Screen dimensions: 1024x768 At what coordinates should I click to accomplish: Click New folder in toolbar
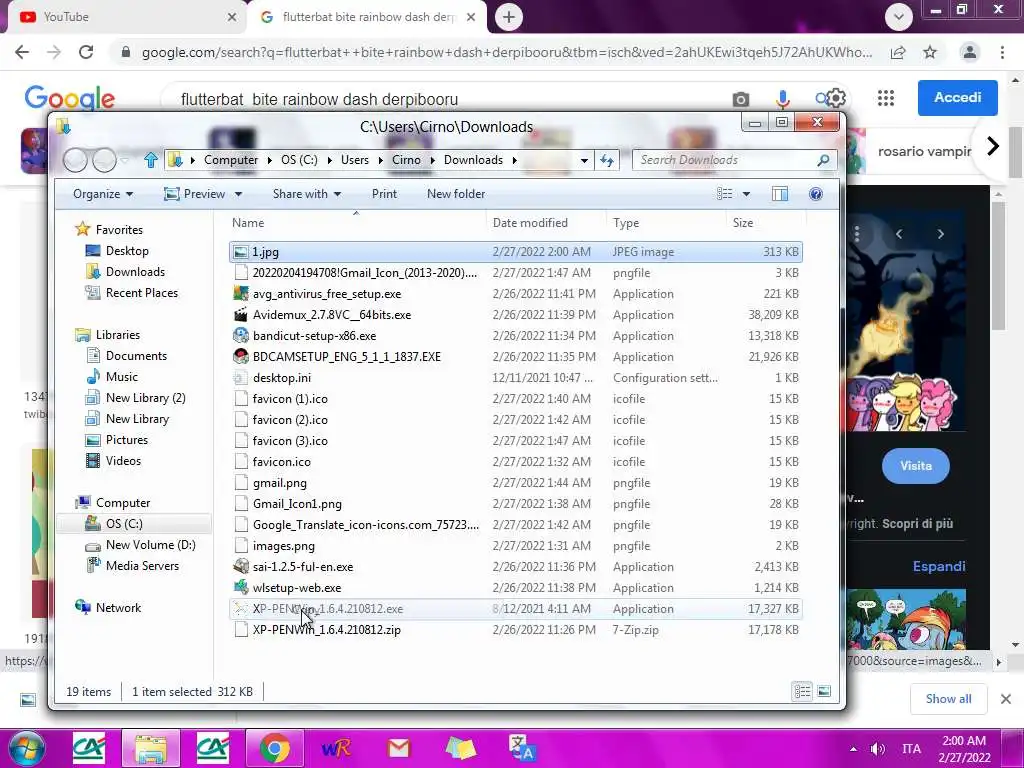coord(456,194)
